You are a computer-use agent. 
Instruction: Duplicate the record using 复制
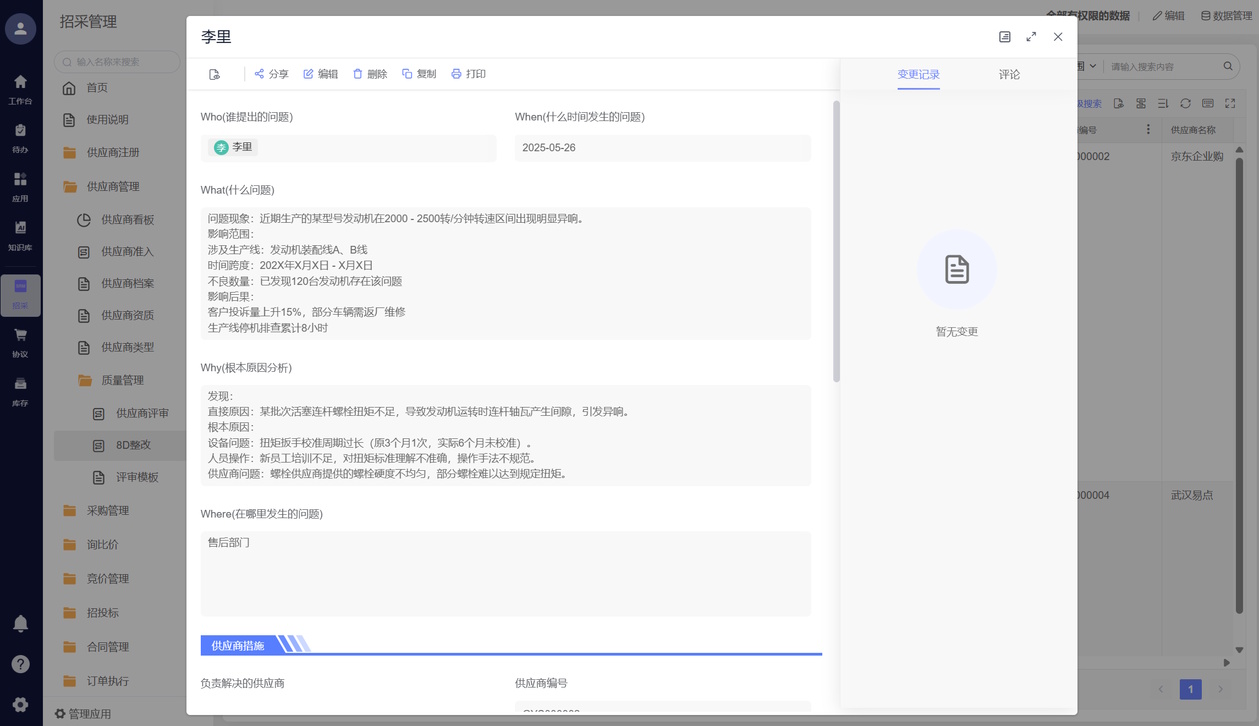point(418,74)
